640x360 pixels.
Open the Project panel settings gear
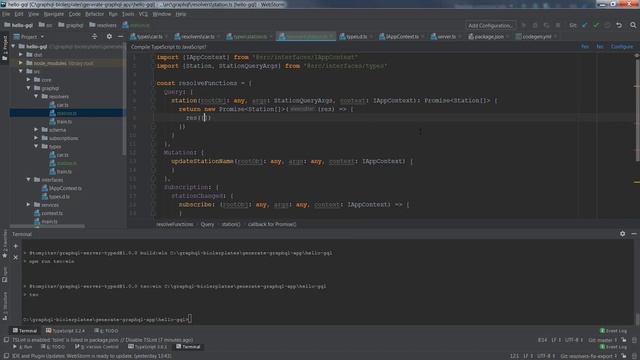coord(109,36)
